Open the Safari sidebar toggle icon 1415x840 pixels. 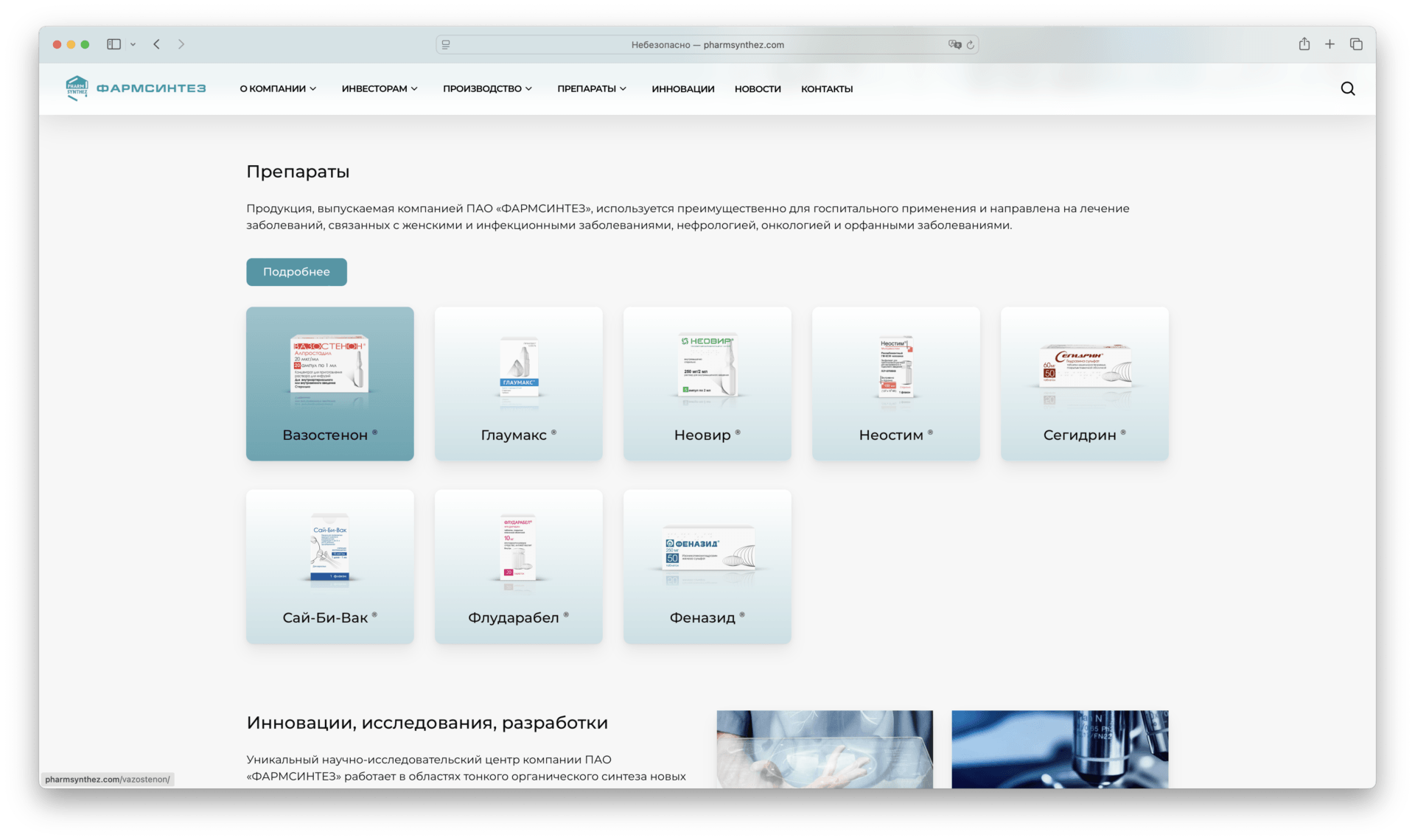coord(113,44)
